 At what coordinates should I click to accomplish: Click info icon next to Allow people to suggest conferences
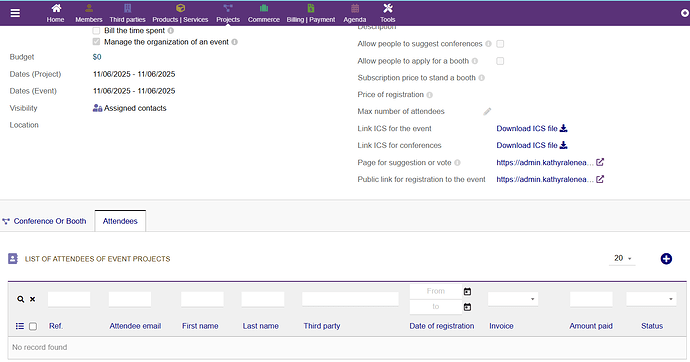click(x=488, y=44)
